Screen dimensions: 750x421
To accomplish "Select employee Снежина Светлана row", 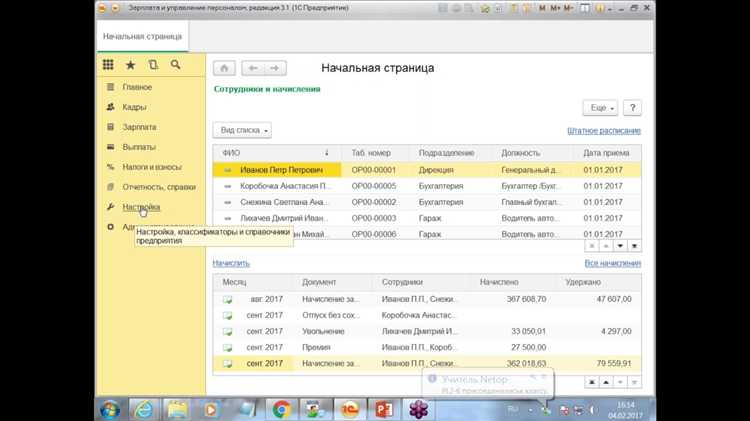I will point(427,202).
